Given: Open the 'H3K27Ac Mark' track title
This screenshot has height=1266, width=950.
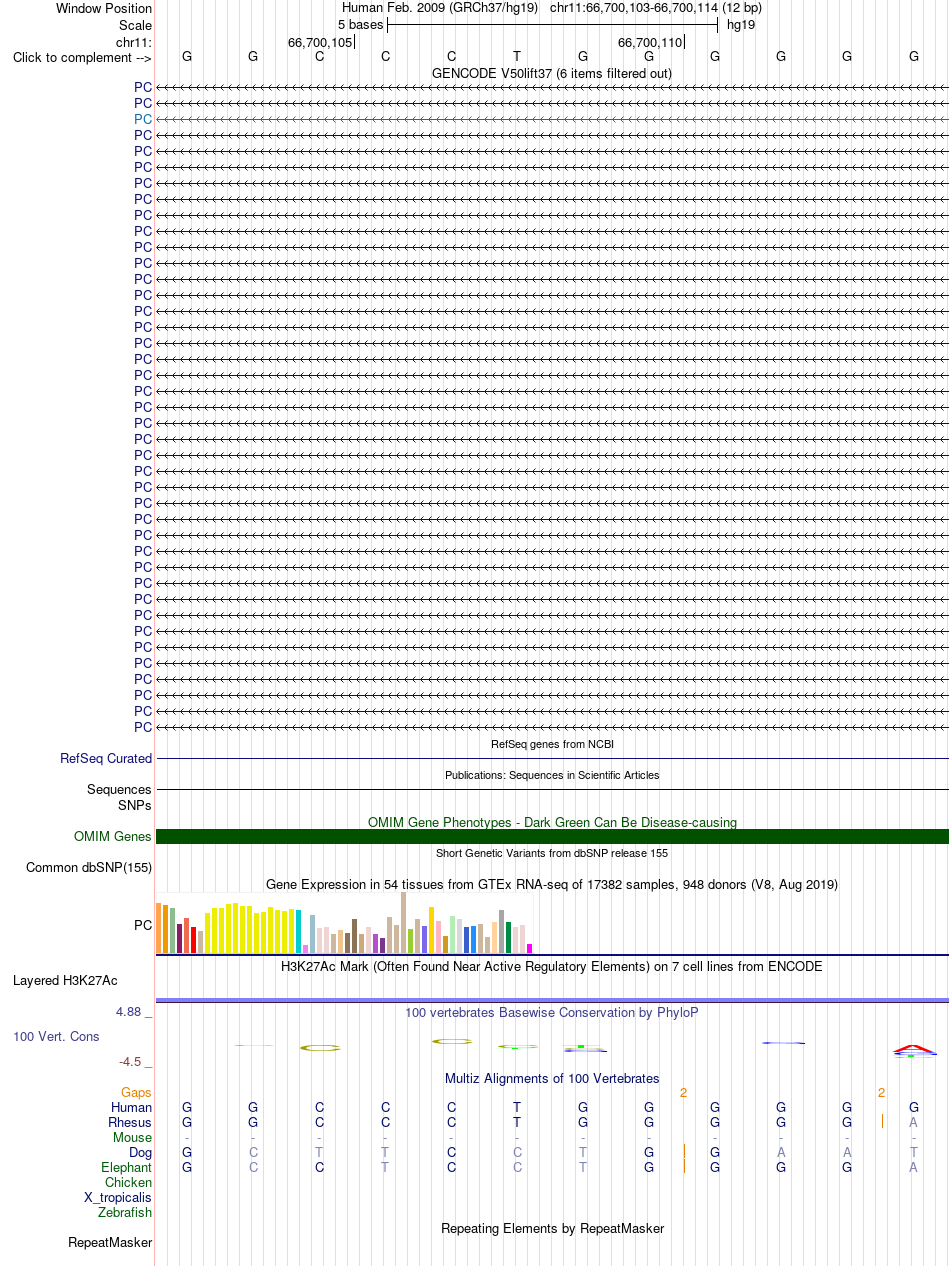Looking at the screenshot, I should 552,967.
